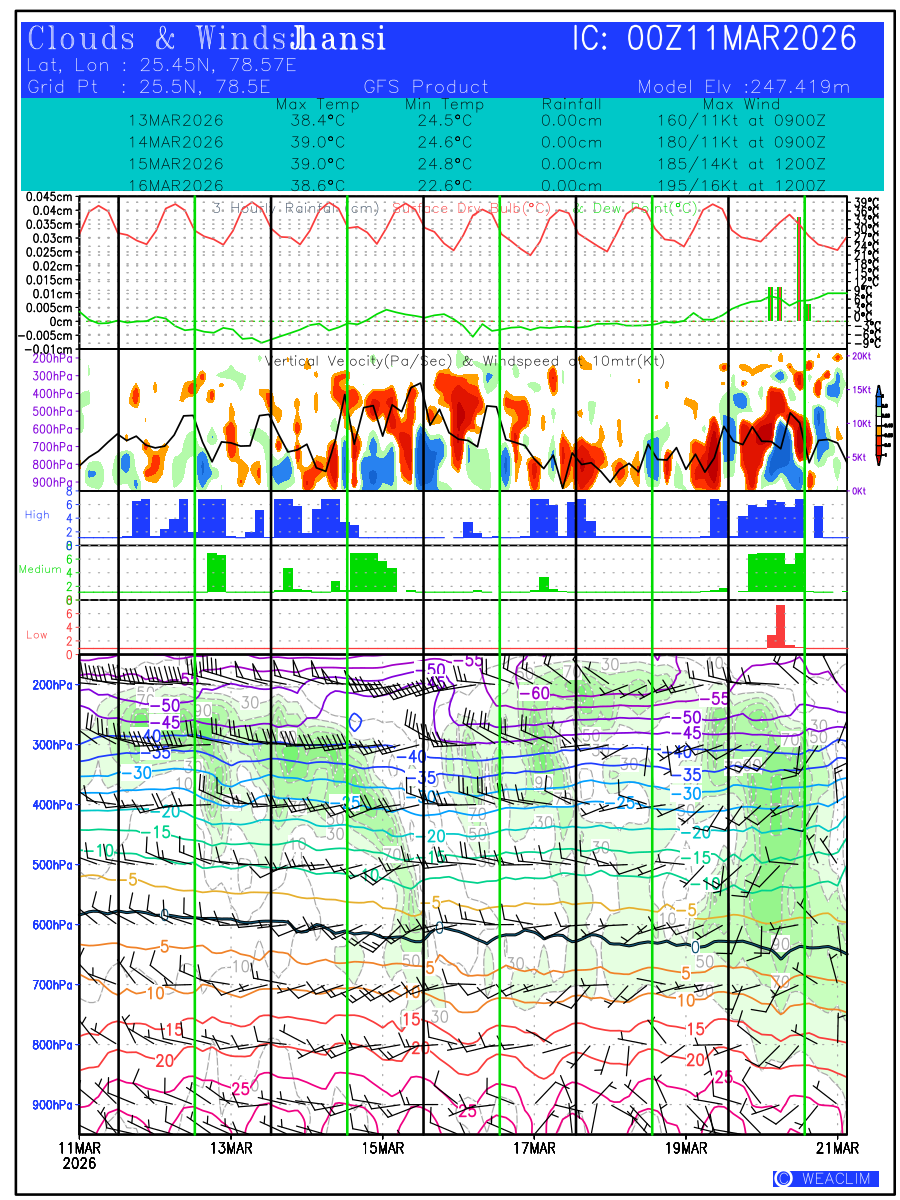
Task: Click the -60 temperature contour label
Action: pos(539,693)
